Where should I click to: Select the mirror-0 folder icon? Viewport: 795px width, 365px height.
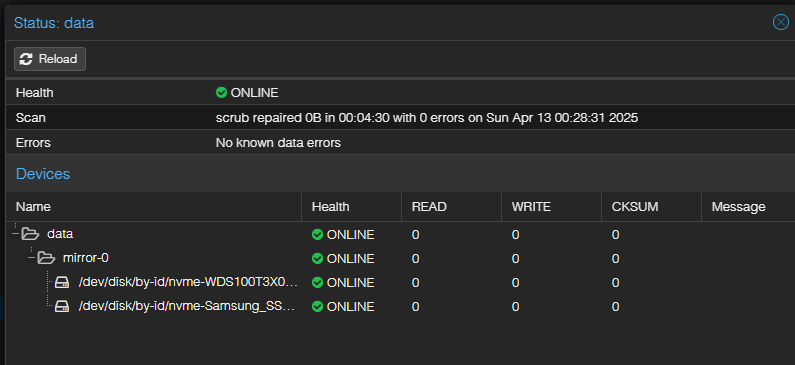[47, 259]
